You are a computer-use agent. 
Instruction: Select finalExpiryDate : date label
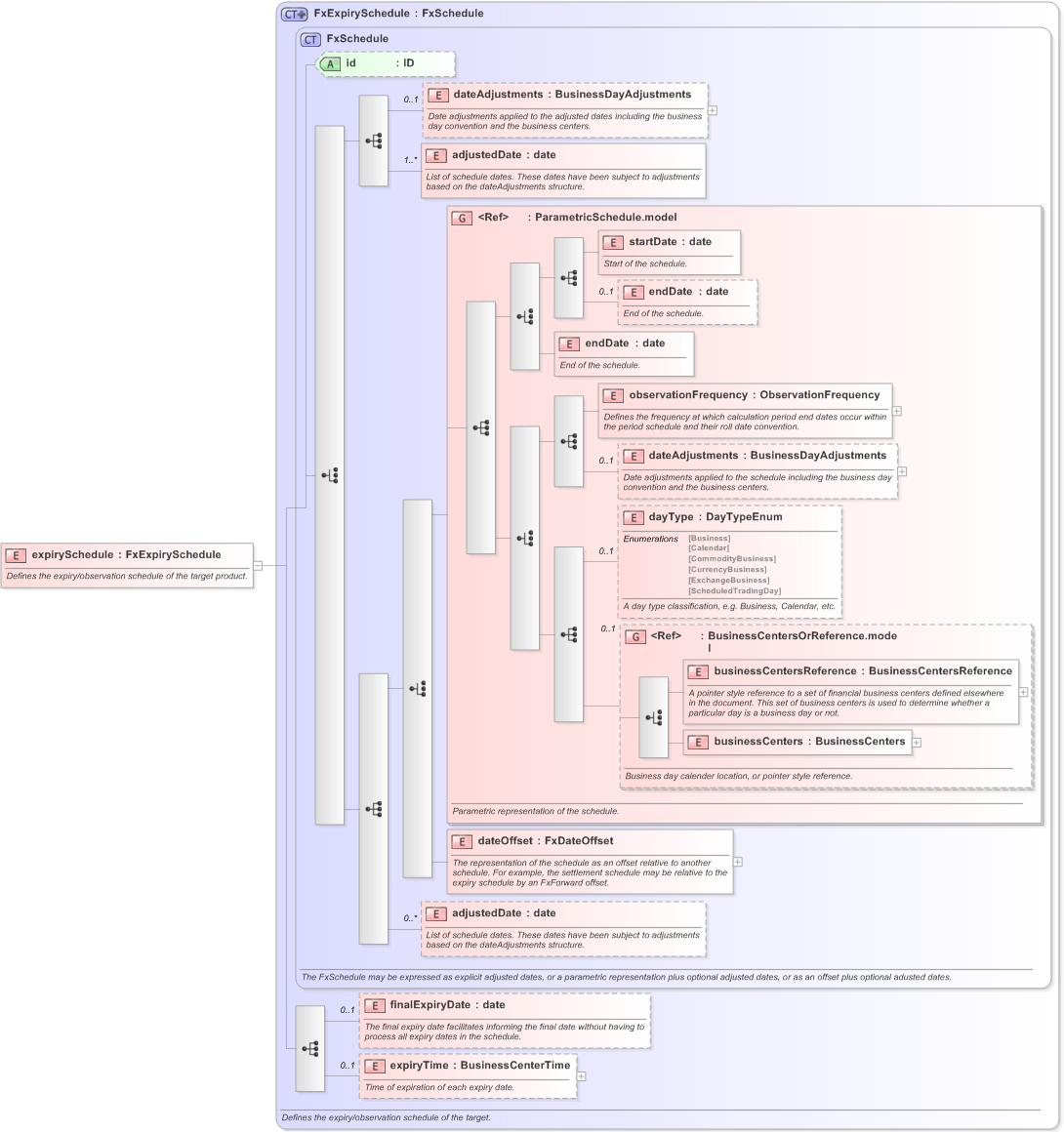click(x=447, y=1005)
